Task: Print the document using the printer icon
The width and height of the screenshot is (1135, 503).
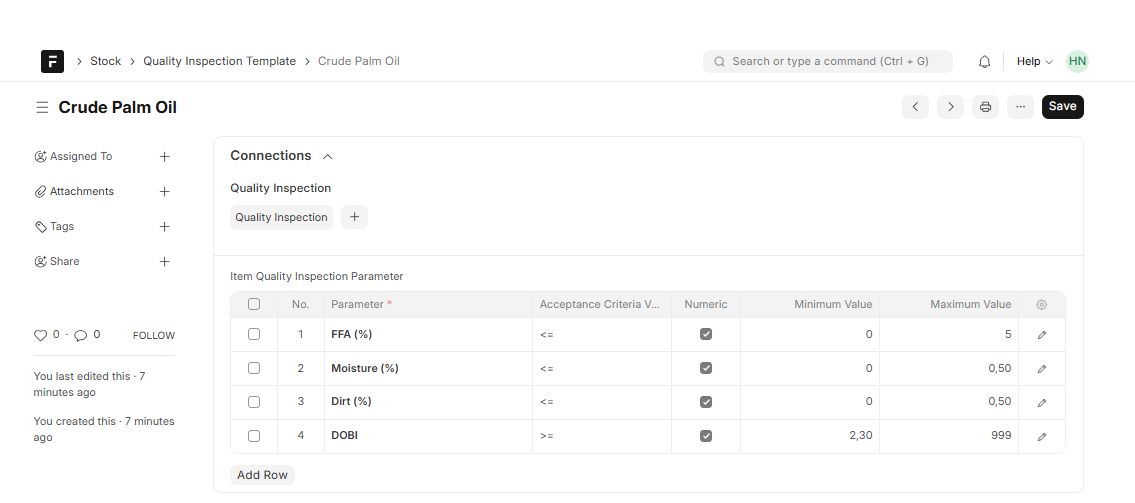Action: click(985, 107)
